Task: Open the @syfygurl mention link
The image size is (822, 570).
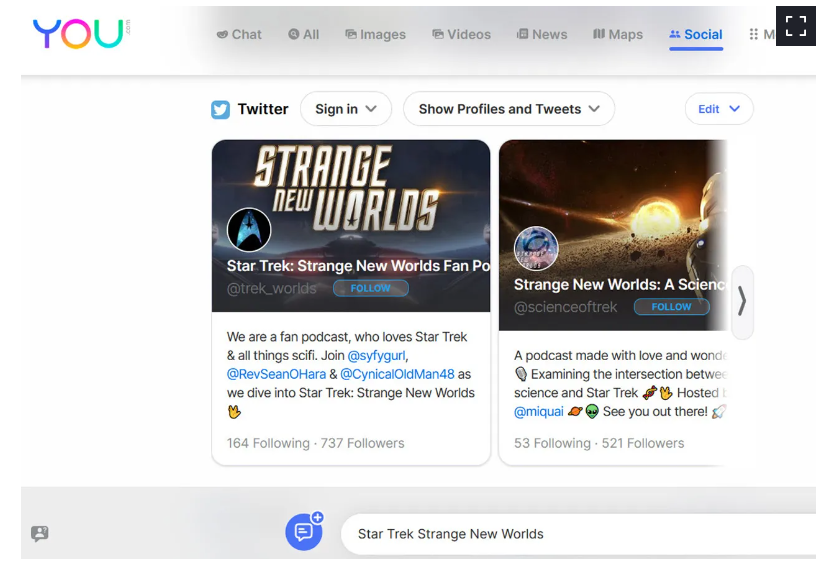Action: tap(376, 356)
